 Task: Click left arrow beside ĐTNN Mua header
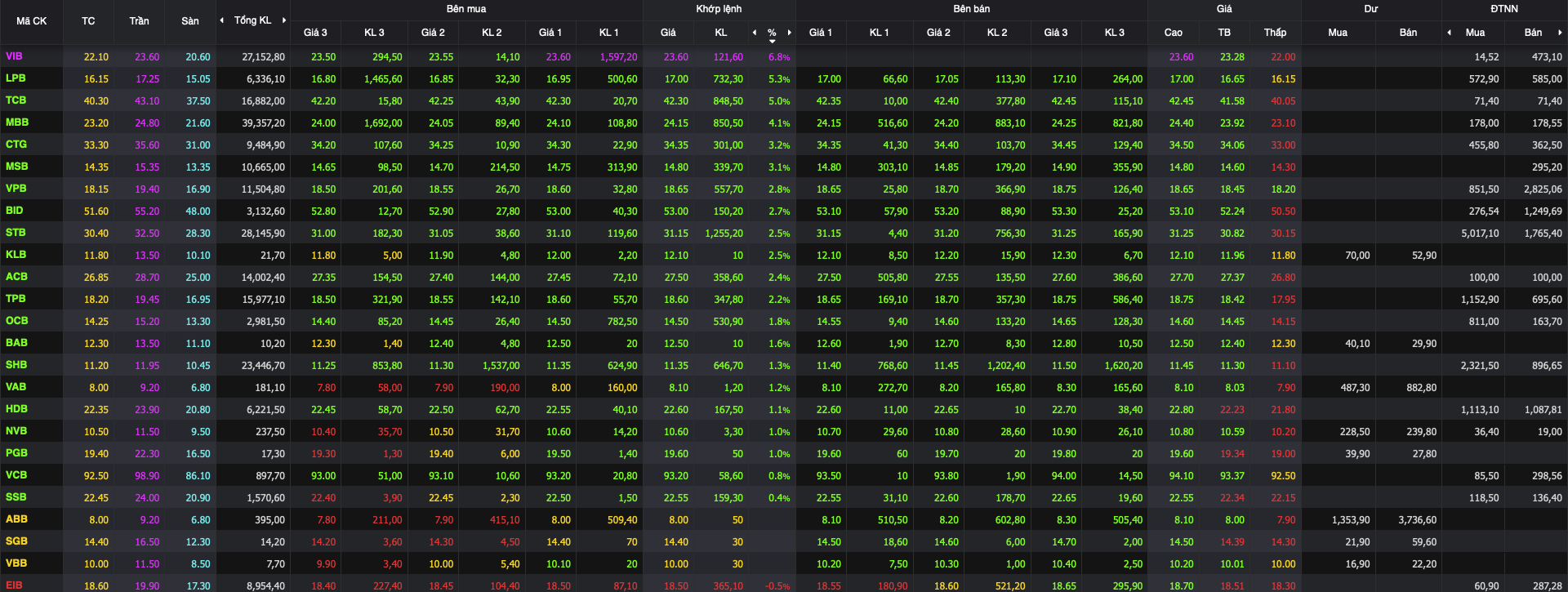click(1450, 33)
